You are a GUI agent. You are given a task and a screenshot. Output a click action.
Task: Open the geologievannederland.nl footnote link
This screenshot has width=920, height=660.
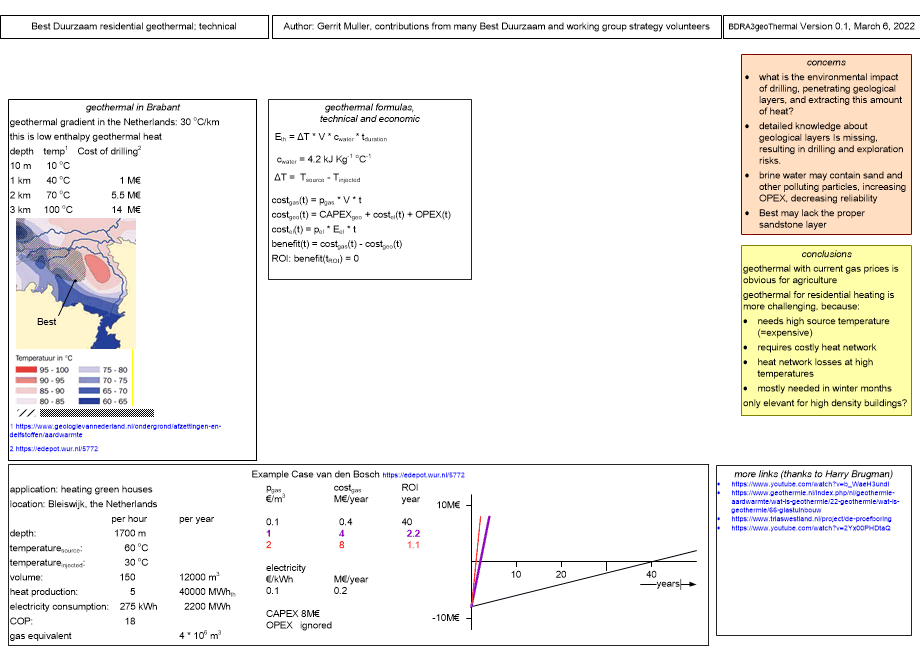pyautogui.click(x=115, y=430)
